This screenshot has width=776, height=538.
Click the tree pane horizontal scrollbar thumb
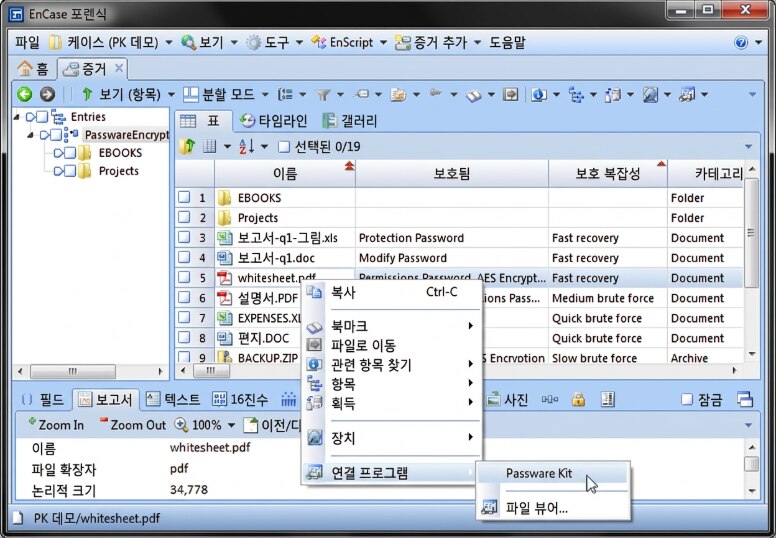73,371
